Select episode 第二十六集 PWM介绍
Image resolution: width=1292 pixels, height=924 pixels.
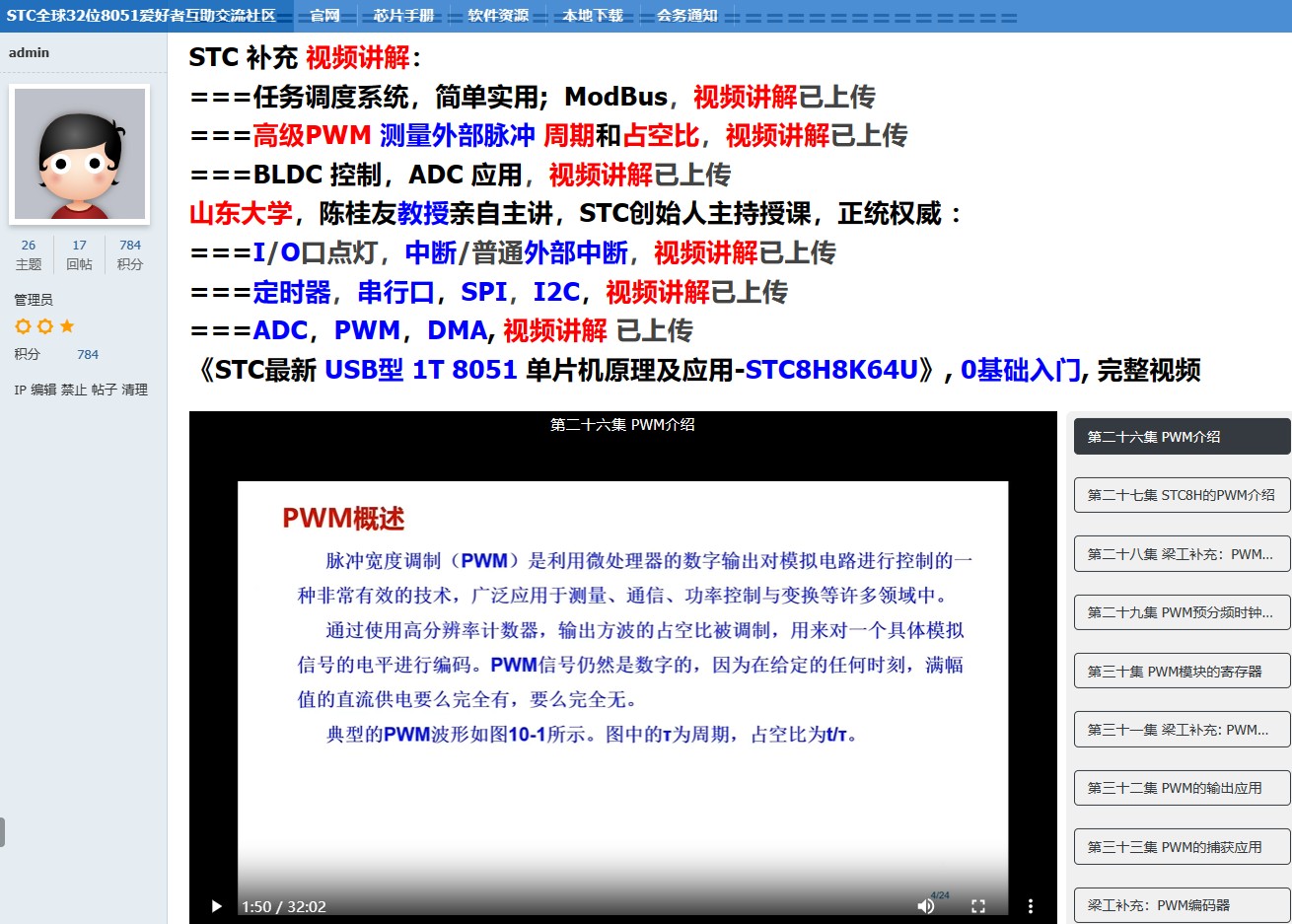pyautogui.click(x=1182, y=437)
